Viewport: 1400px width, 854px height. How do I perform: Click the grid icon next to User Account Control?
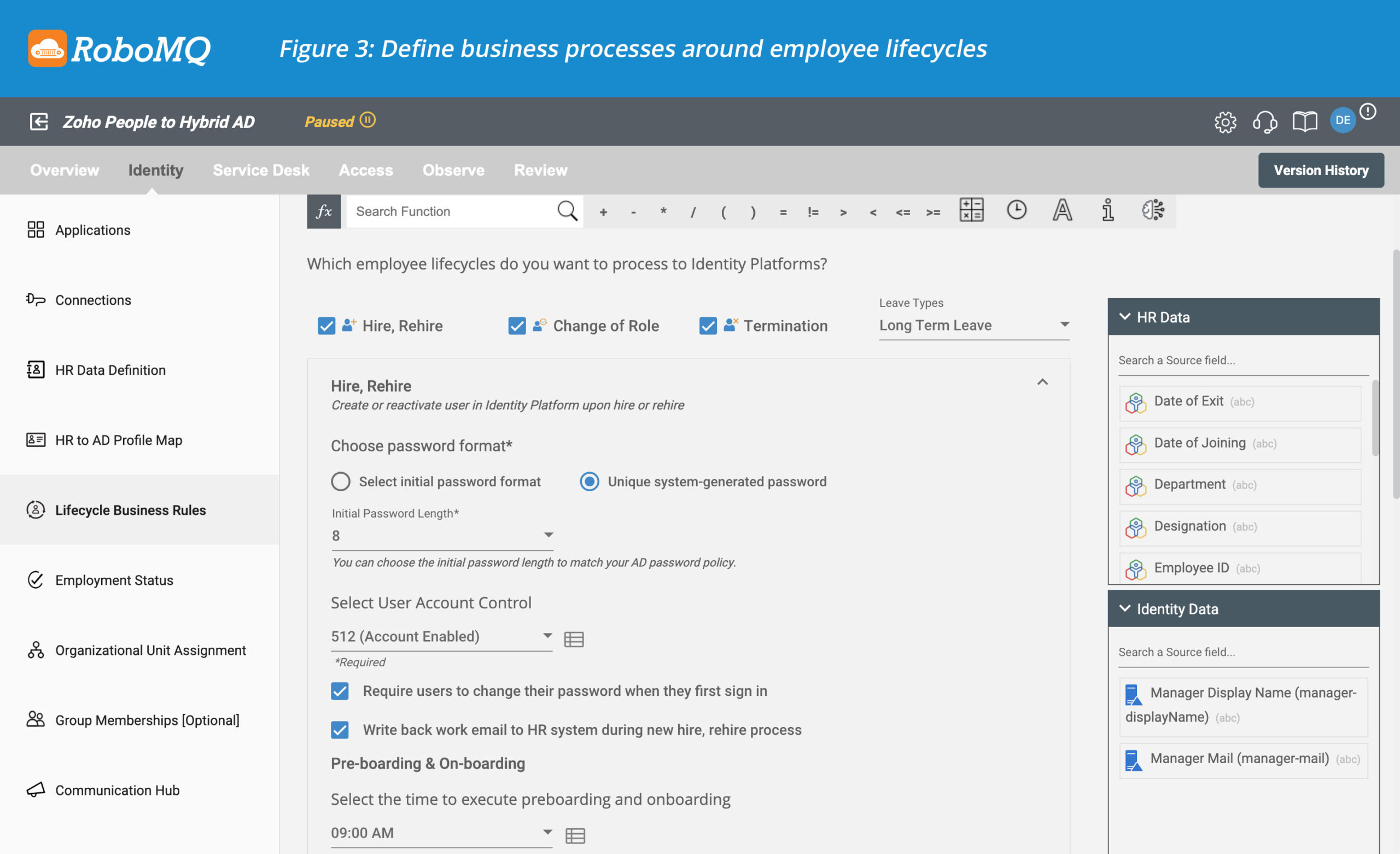[573, 637]
